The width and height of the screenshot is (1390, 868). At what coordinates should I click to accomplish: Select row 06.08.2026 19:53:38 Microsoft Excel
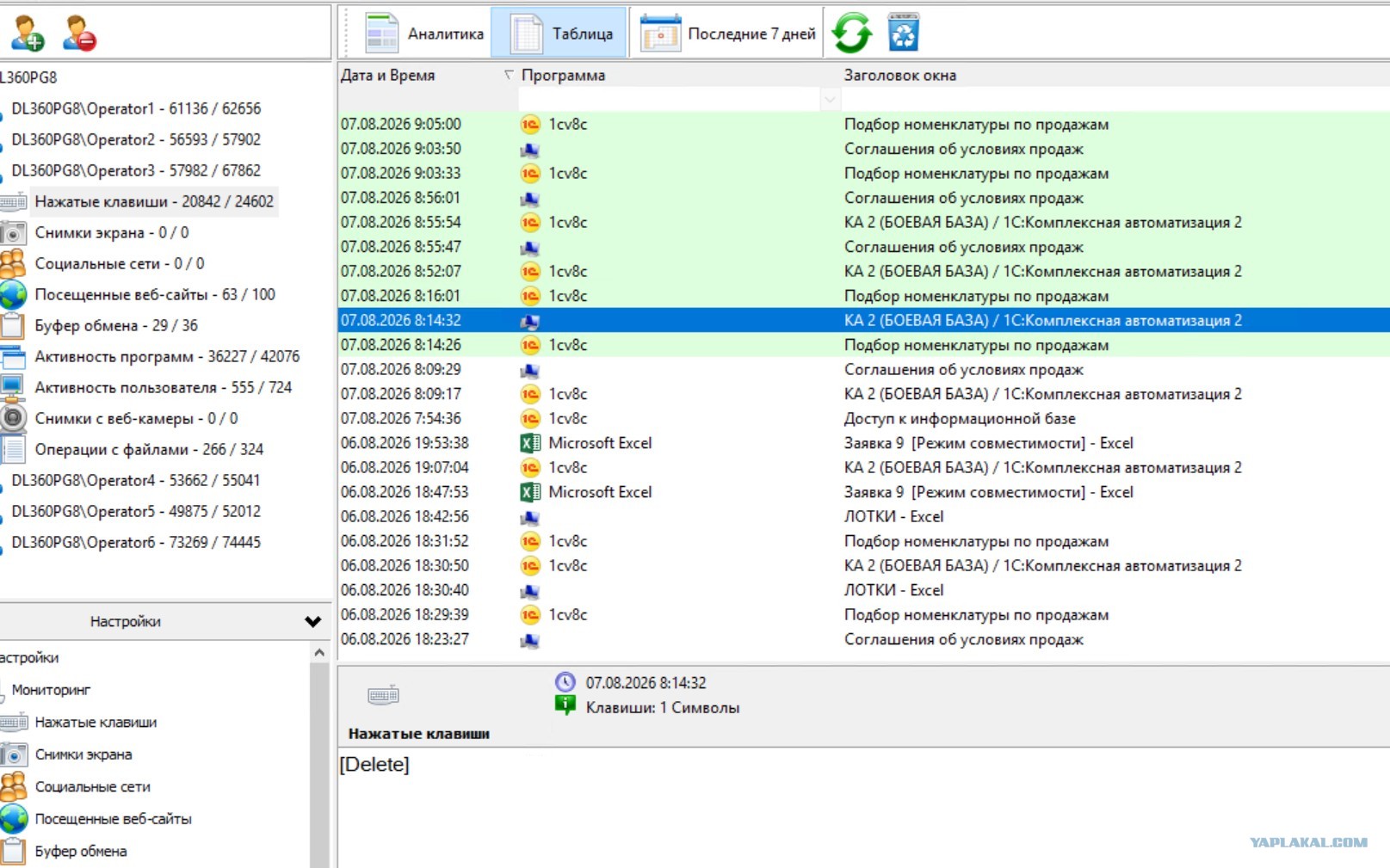point(863,443)
